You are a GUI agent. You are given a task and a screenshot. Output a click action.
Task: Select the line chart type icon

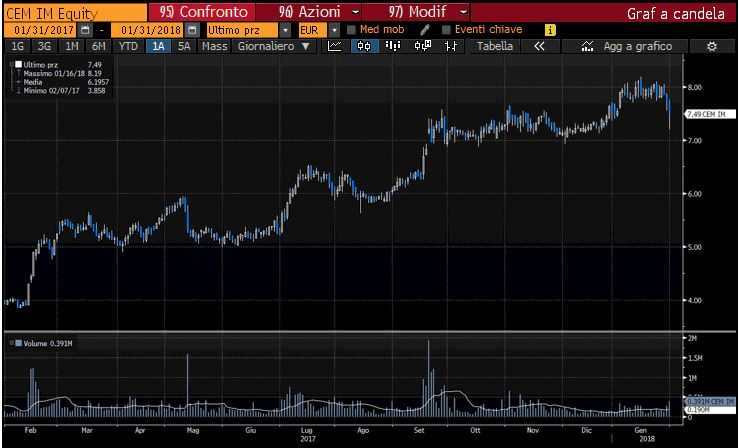coord(335,46)
